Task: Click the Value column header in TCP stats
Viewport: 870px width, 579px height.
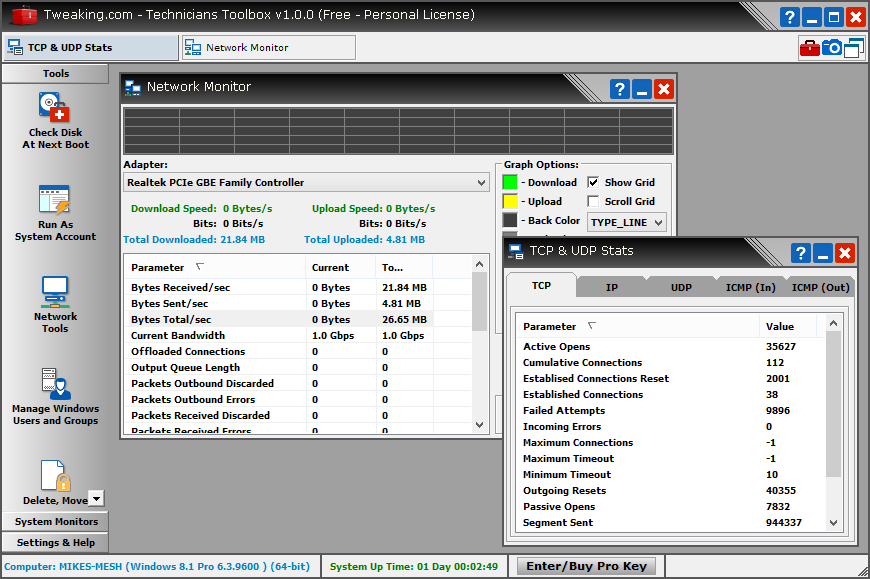Action: (787, 327)
